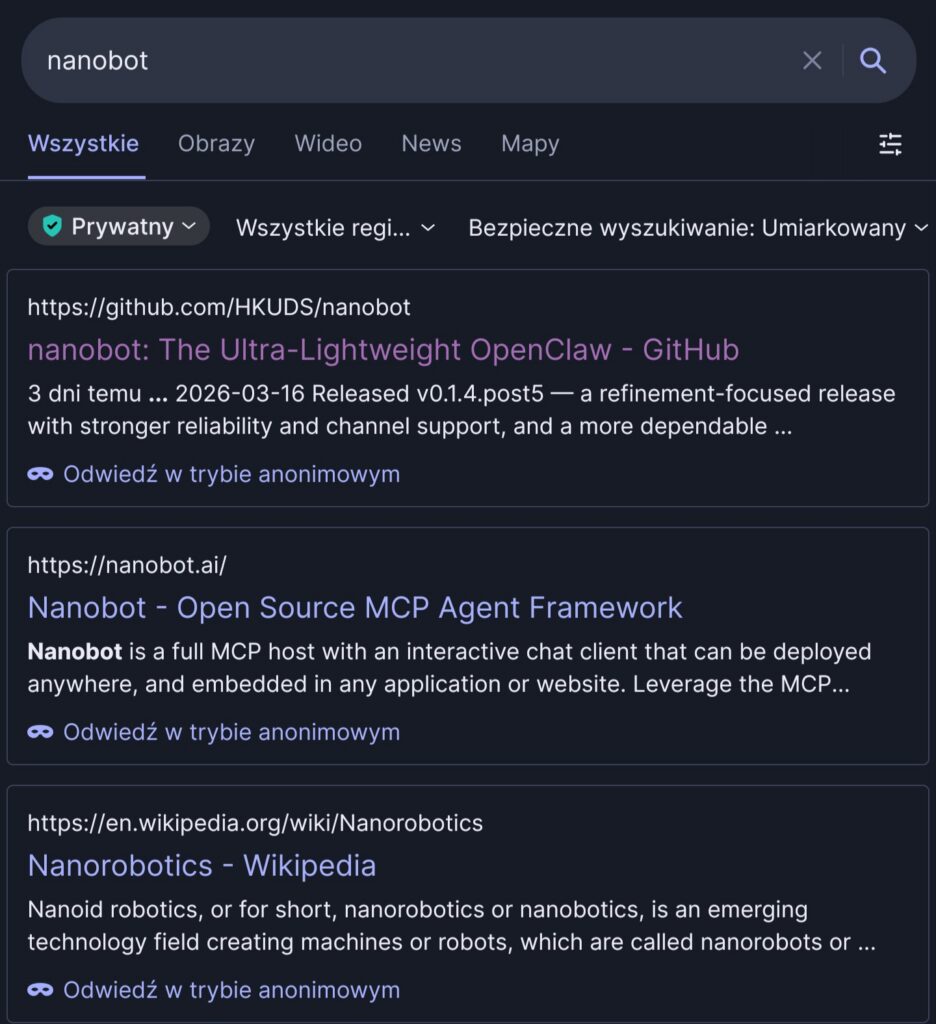Viewport: 936px width, 1024px height.
Task: Open the News tab
Action: click(431, 143)
